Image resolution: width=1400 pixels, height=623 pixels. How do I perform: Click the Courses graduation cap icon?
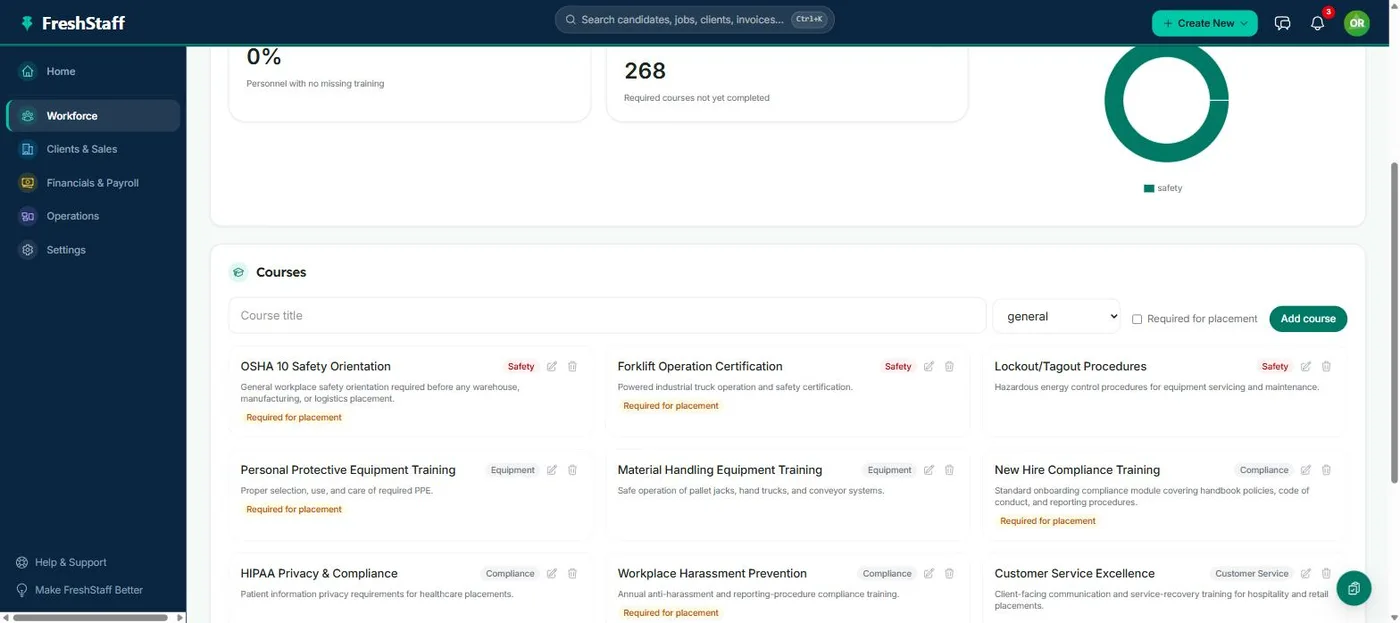(x=238, y=272)
